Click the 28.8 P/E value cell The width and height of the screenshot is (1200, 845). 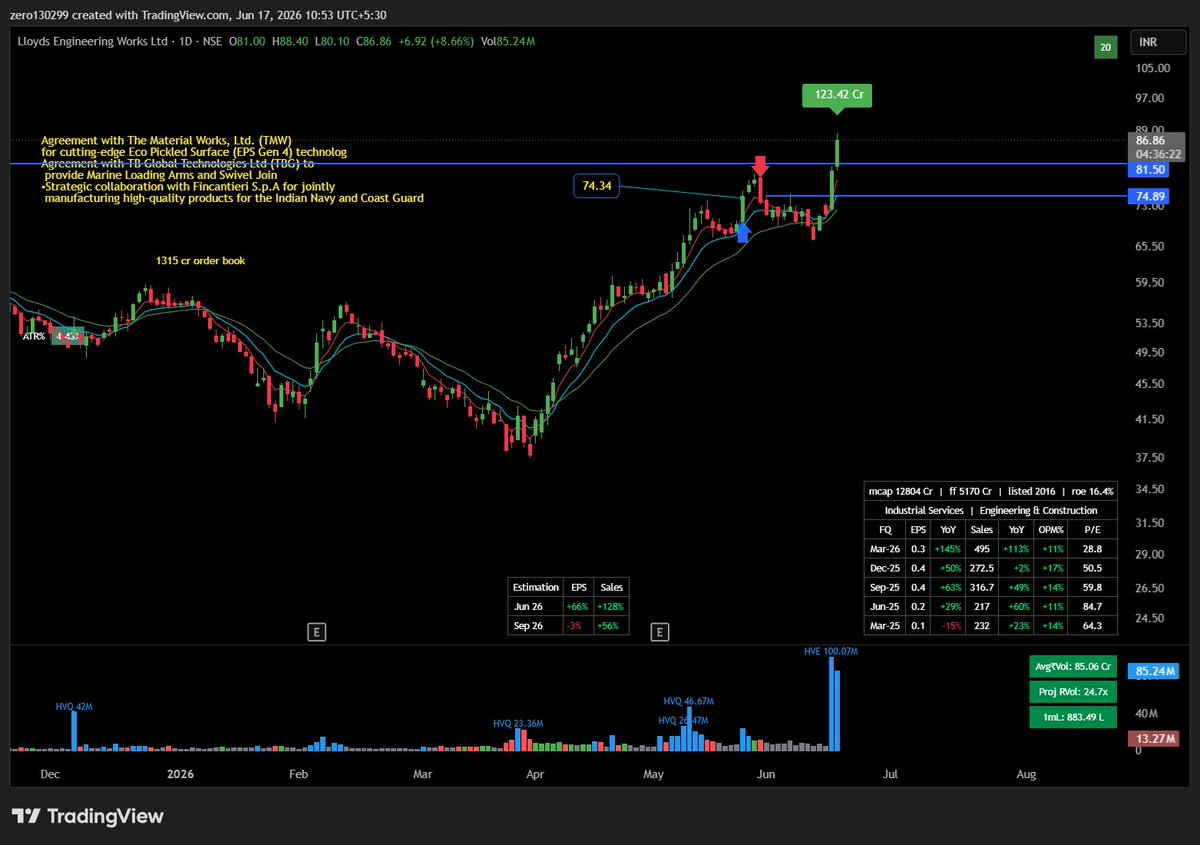pyautogui.click(x=1092, y=549)
